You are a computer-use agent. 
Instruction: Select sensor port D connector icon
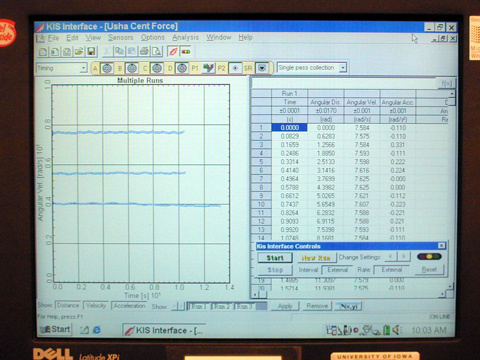[x=182, y=68]
